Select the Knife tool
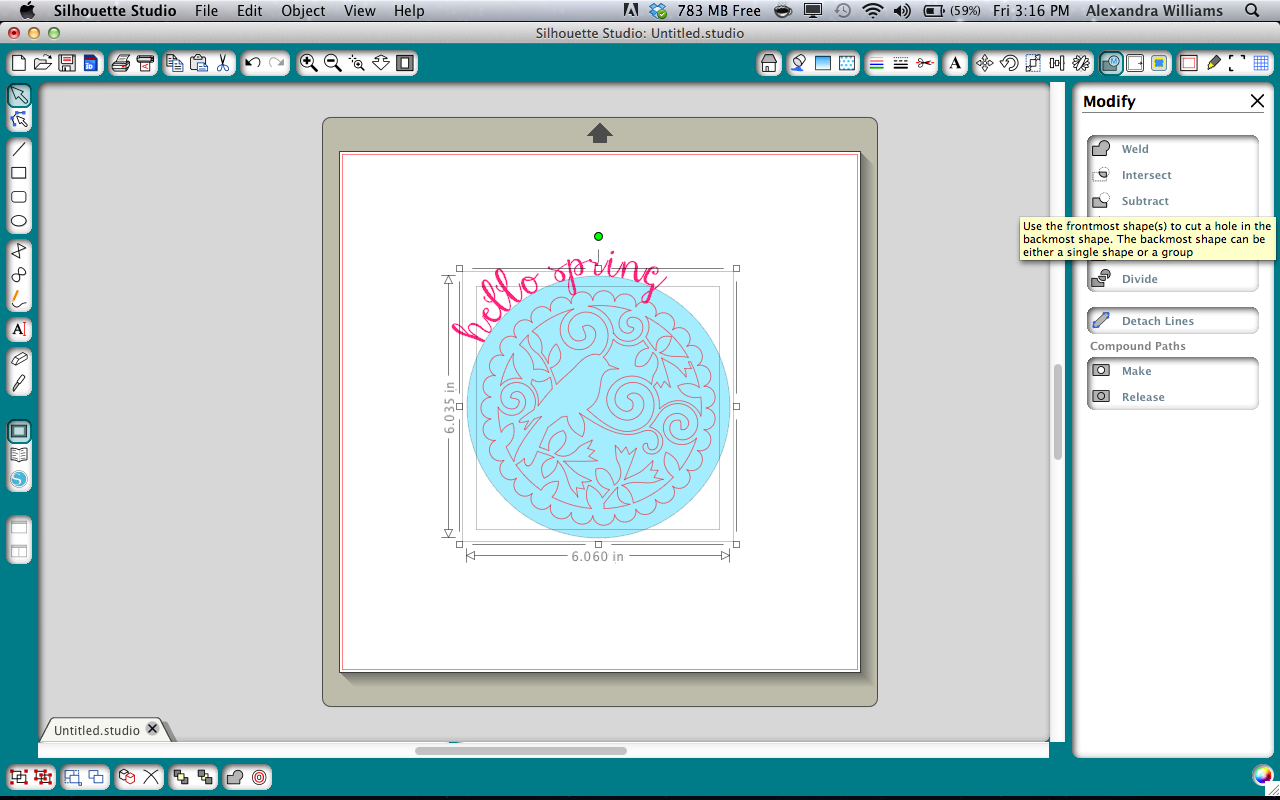 tap(19, 383)
